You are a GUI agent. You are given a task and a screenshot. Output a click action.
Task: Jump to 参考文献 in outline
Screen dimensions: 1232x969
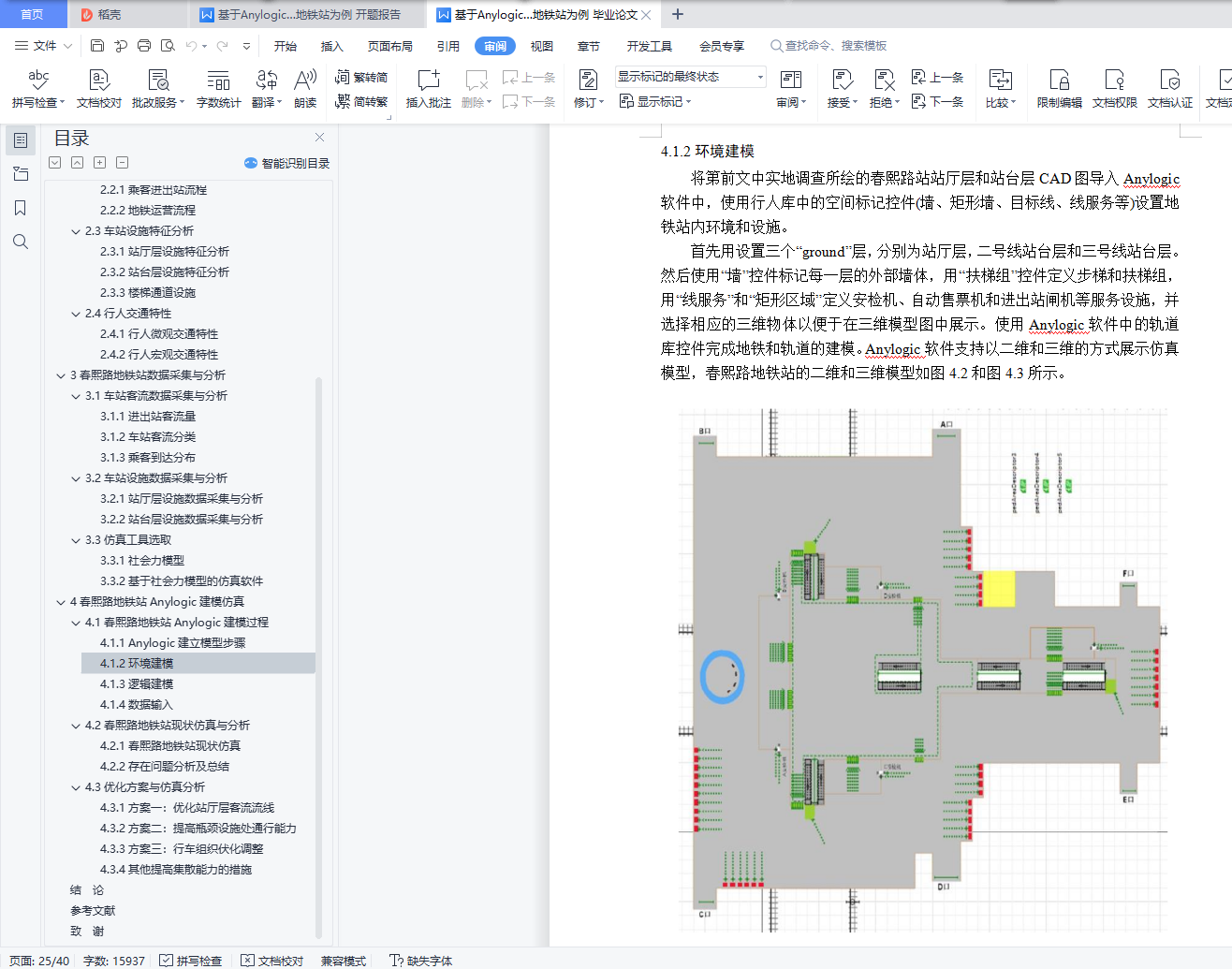tap(93, 911)
